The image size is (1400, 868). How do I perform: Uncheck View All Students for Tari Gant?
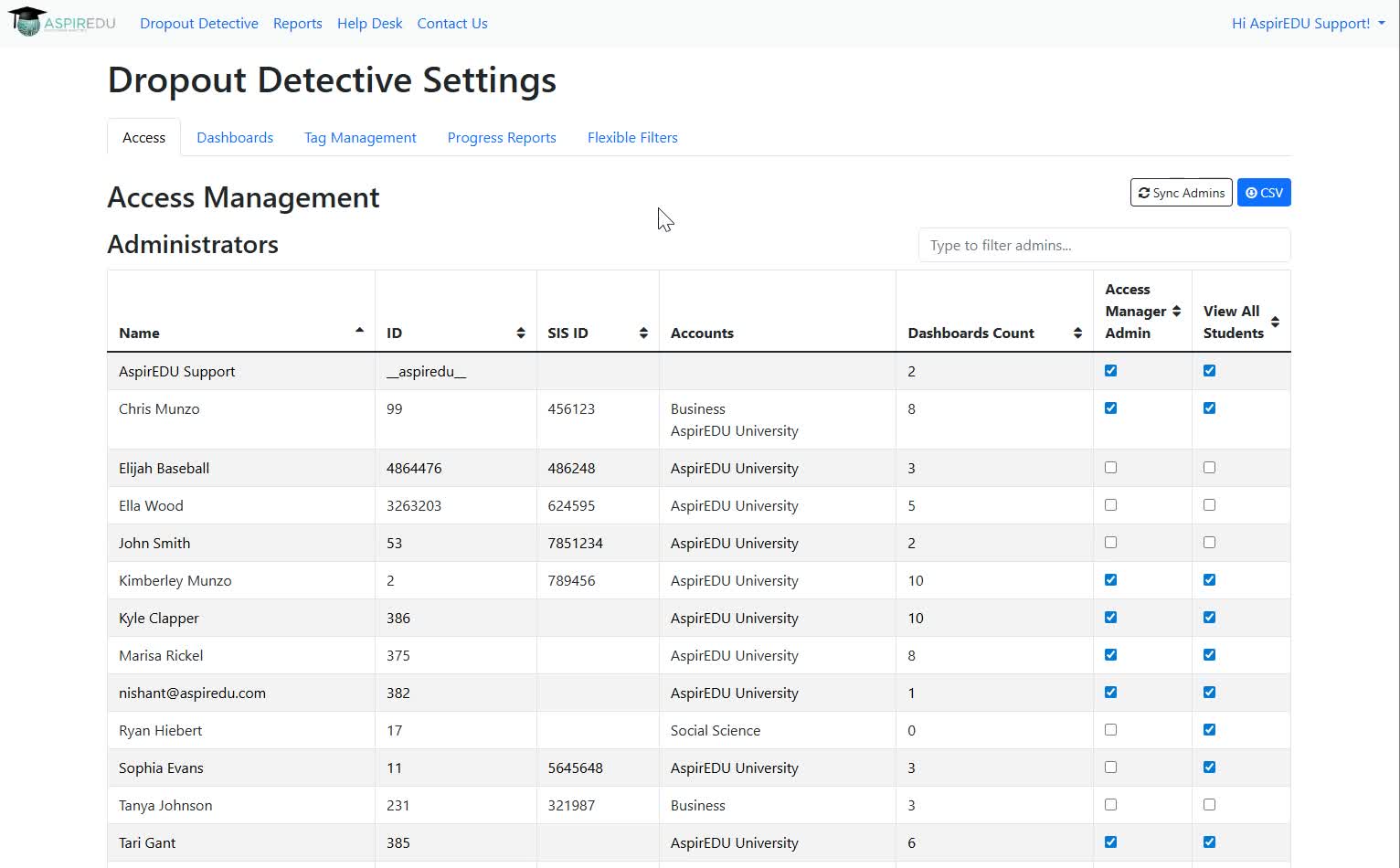[1209, 842]
